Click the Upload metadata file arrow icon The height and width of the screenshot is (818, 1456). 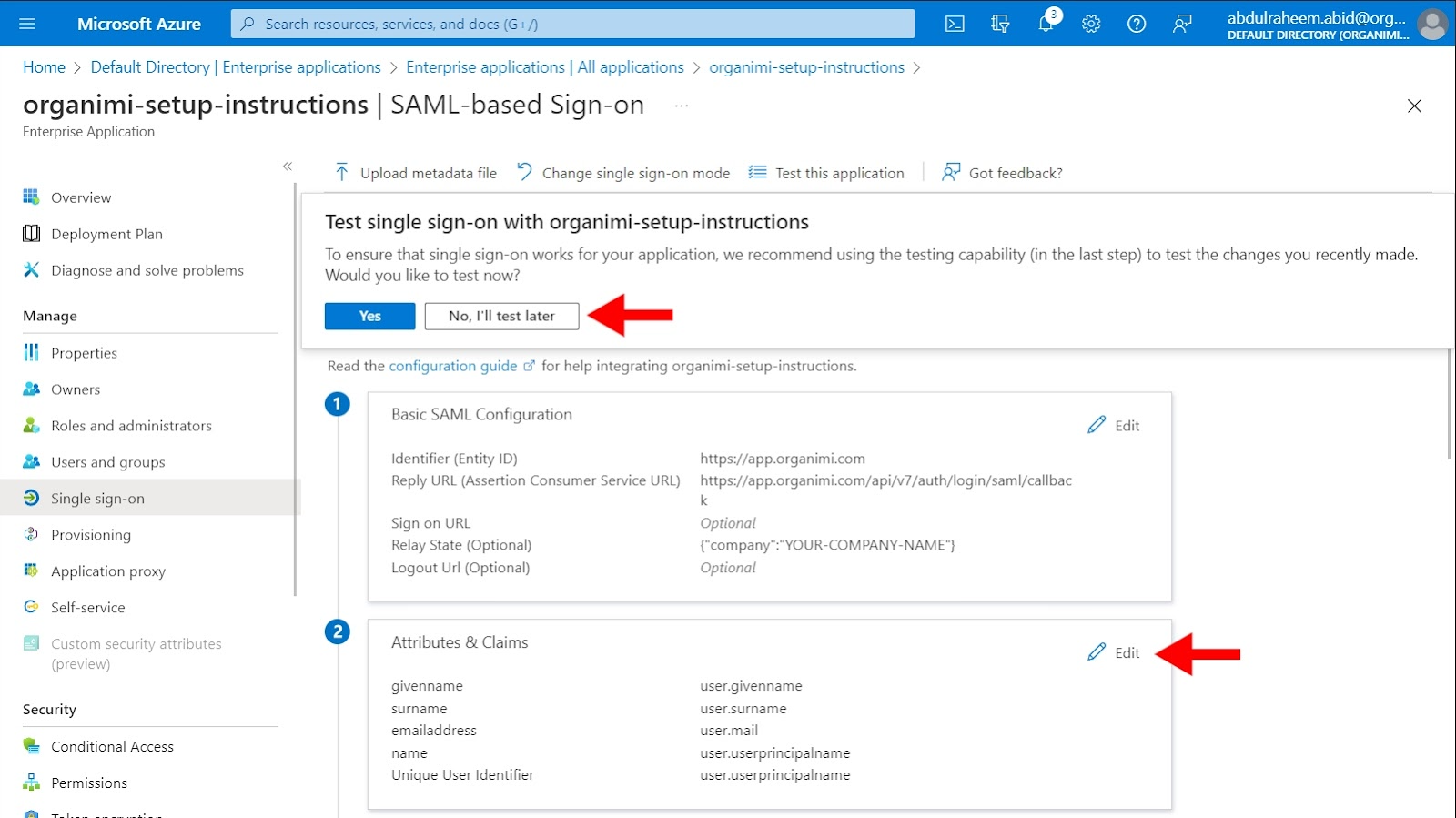341,172
